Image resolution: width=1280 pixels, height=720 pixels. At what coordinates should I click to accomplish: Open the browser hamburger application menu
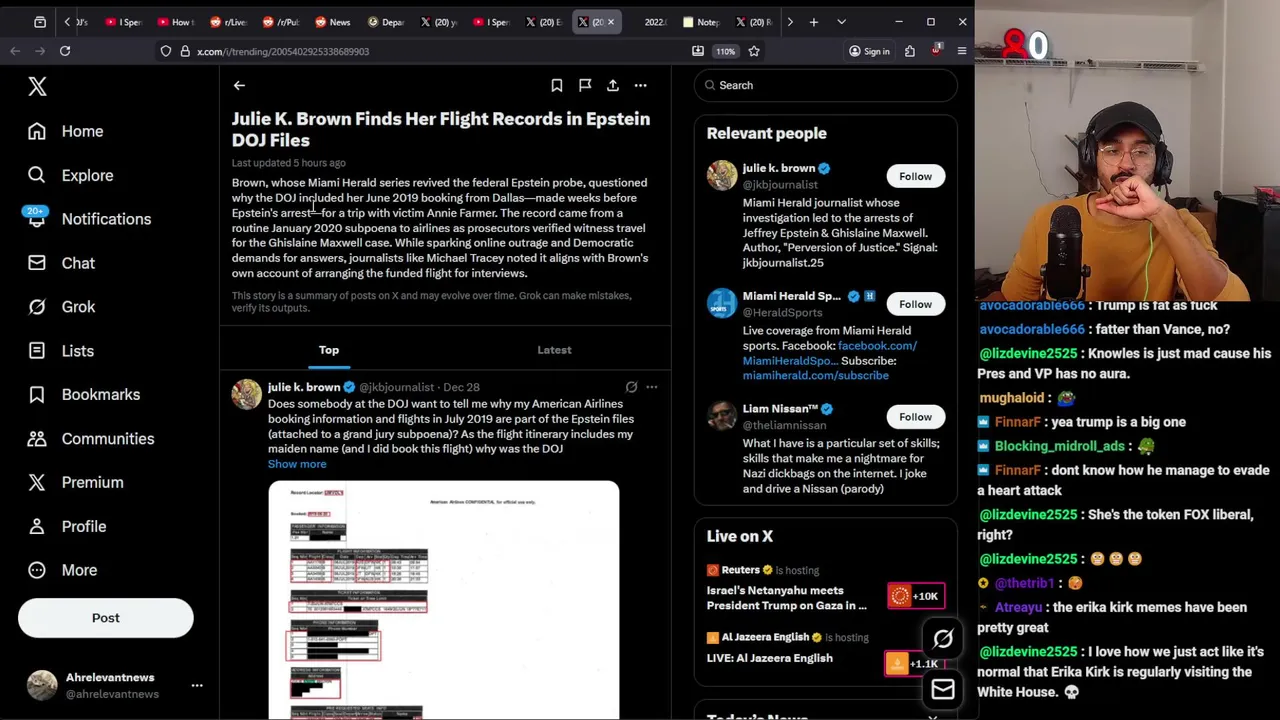tap(962, 51)
